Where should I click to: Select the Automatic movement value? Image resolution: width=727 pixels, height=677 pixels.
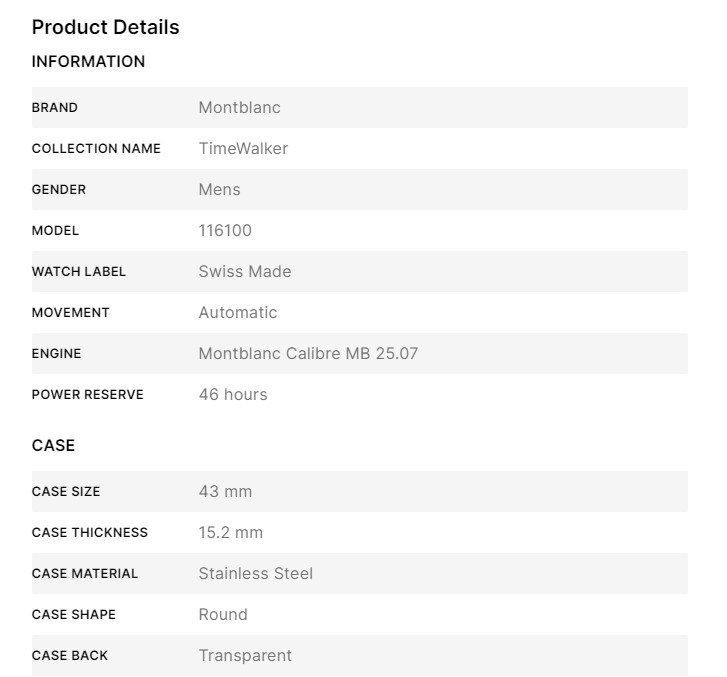(x=238, y=313)
